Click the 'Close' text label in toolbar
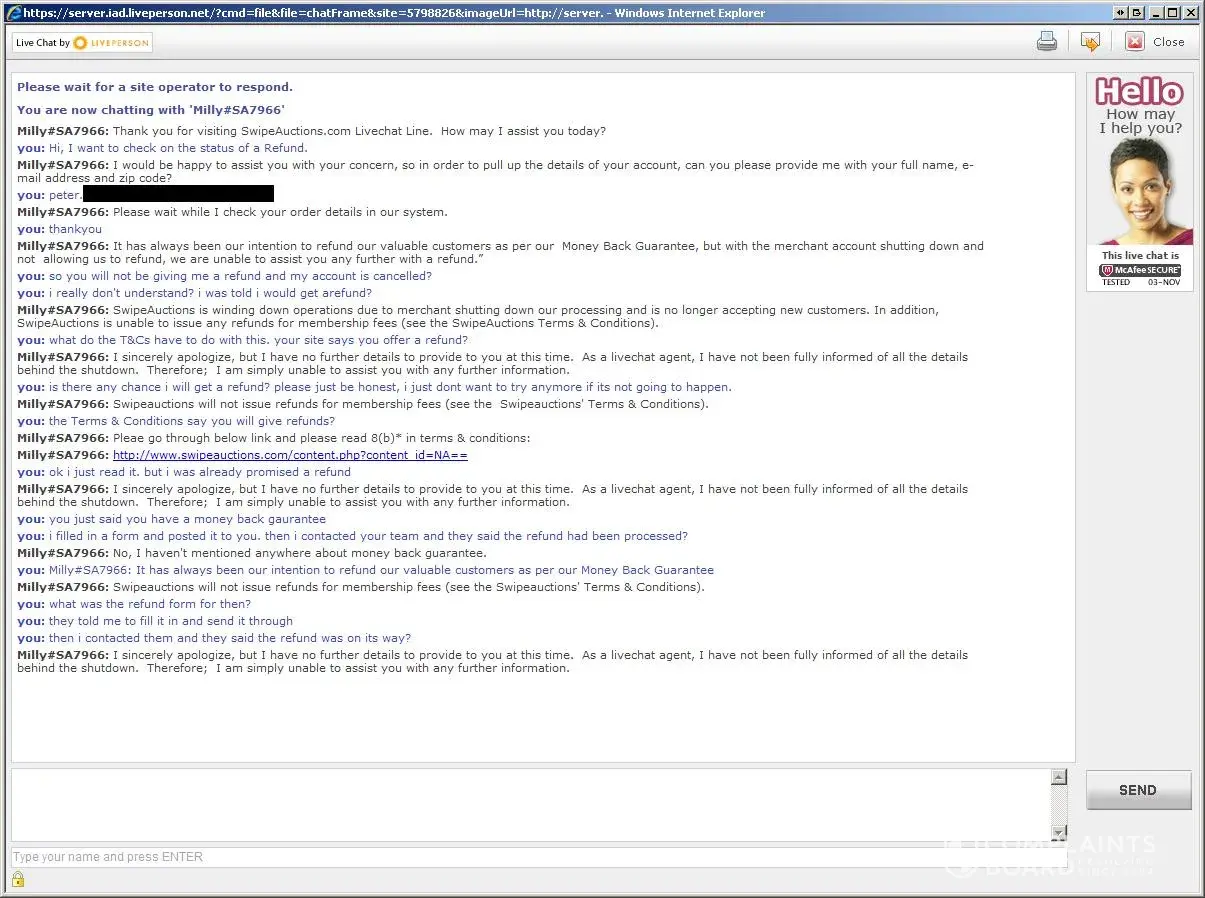 click(x=1168, y=42)
